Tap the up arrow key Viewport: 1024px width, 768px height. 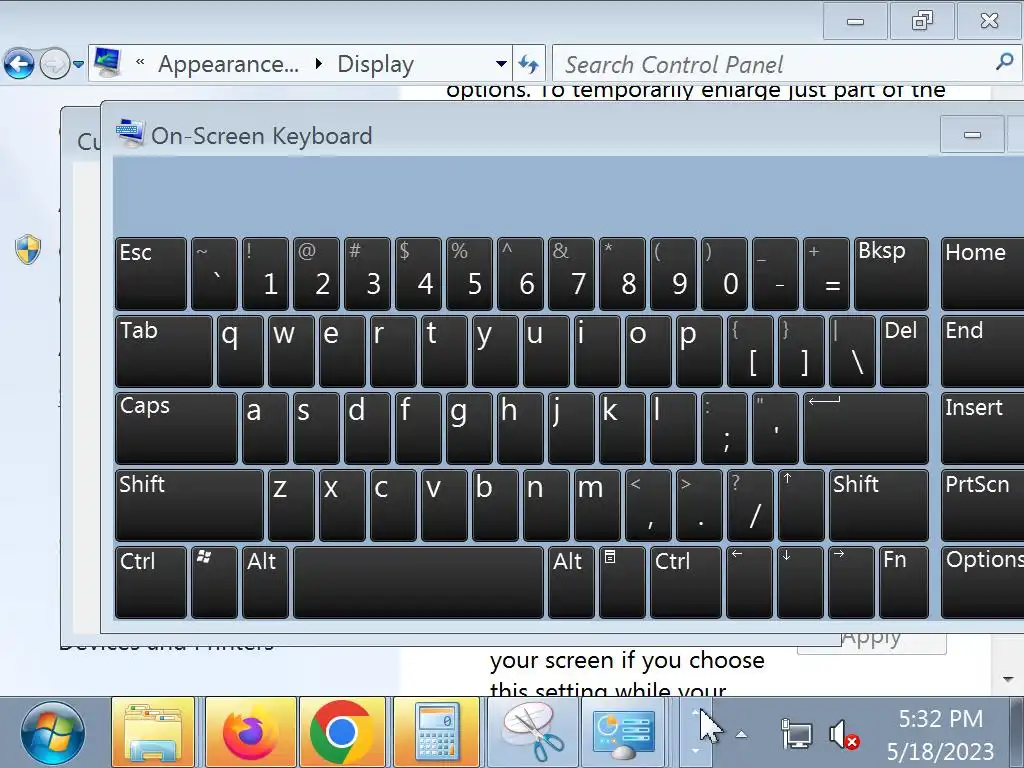pyautogui.click(x=801, y=505)
